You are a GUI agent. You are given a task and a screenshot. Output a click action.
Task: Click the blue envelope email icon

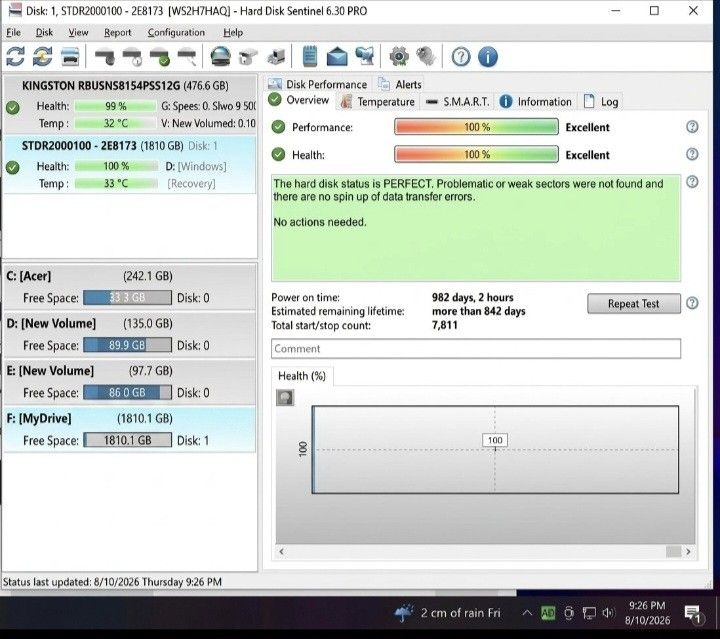(x=337, y=57)
